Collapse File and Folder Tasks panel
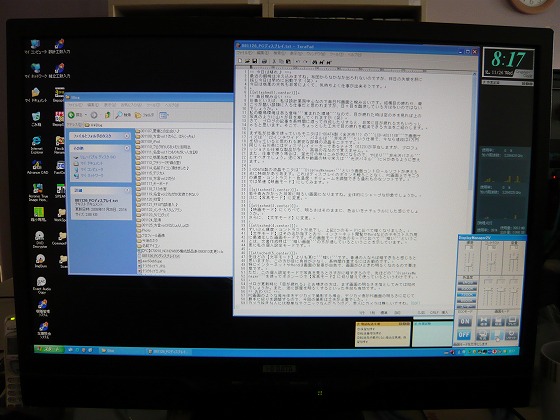Image resolution: width=560 pixels, height=420 pixels. point(127,136)
